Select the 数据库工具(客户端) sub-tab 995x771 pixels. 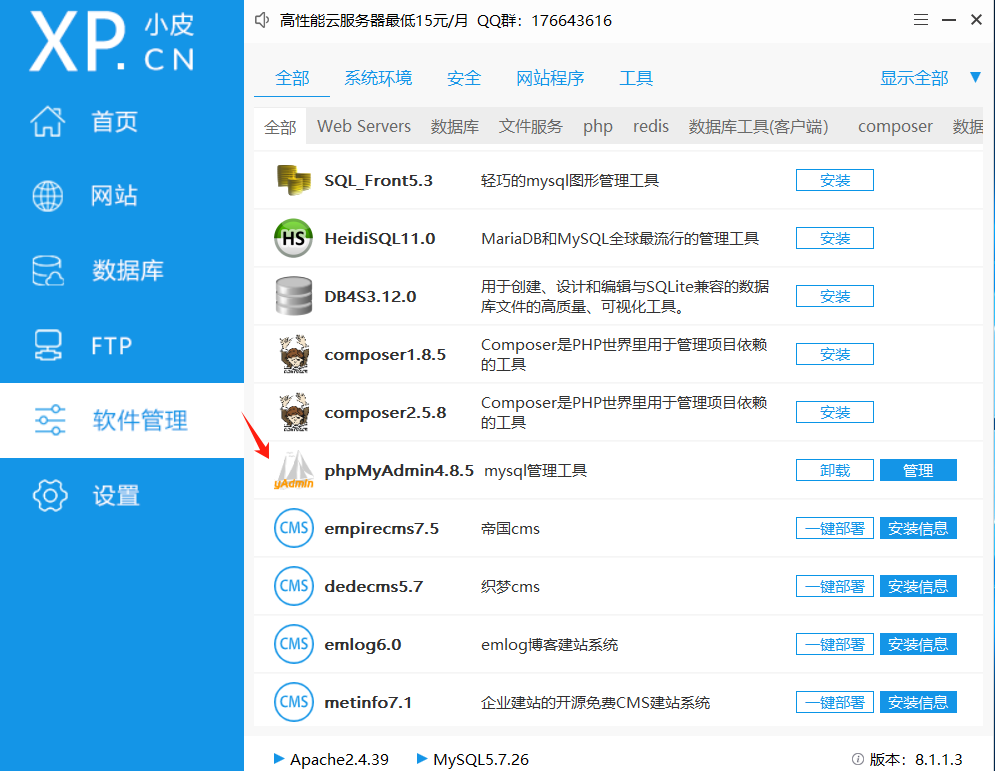pyautogui.click(x=758, y=126)
